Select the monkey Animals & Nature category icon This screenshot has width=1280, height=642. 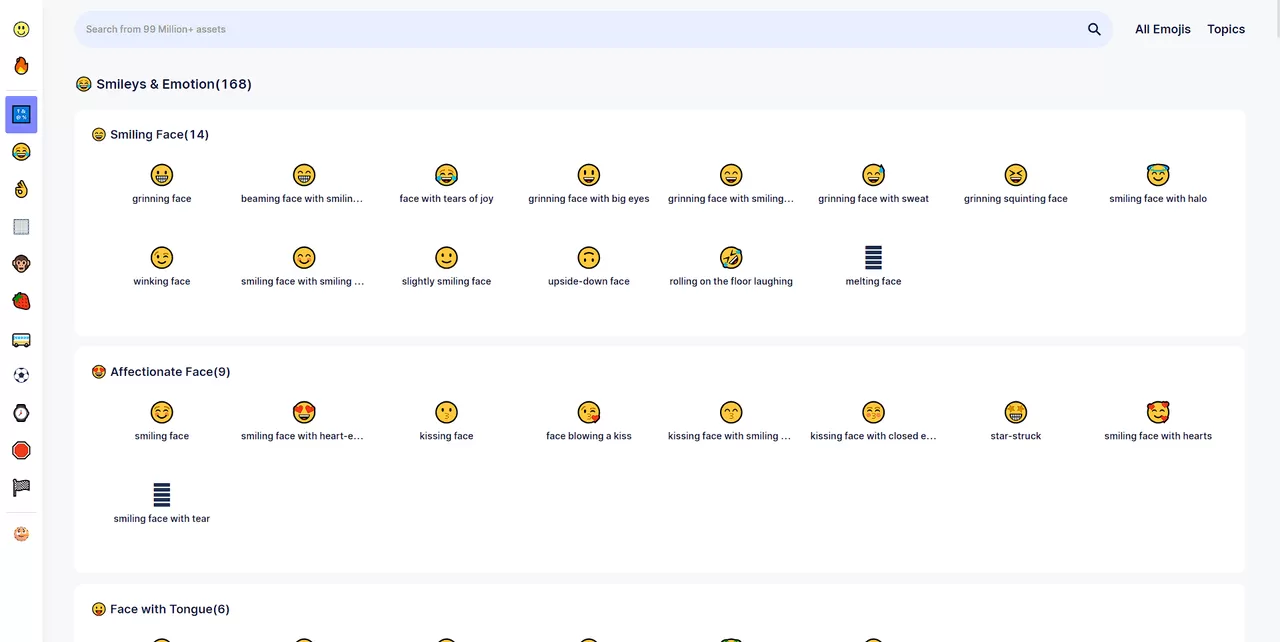point(21,263)
